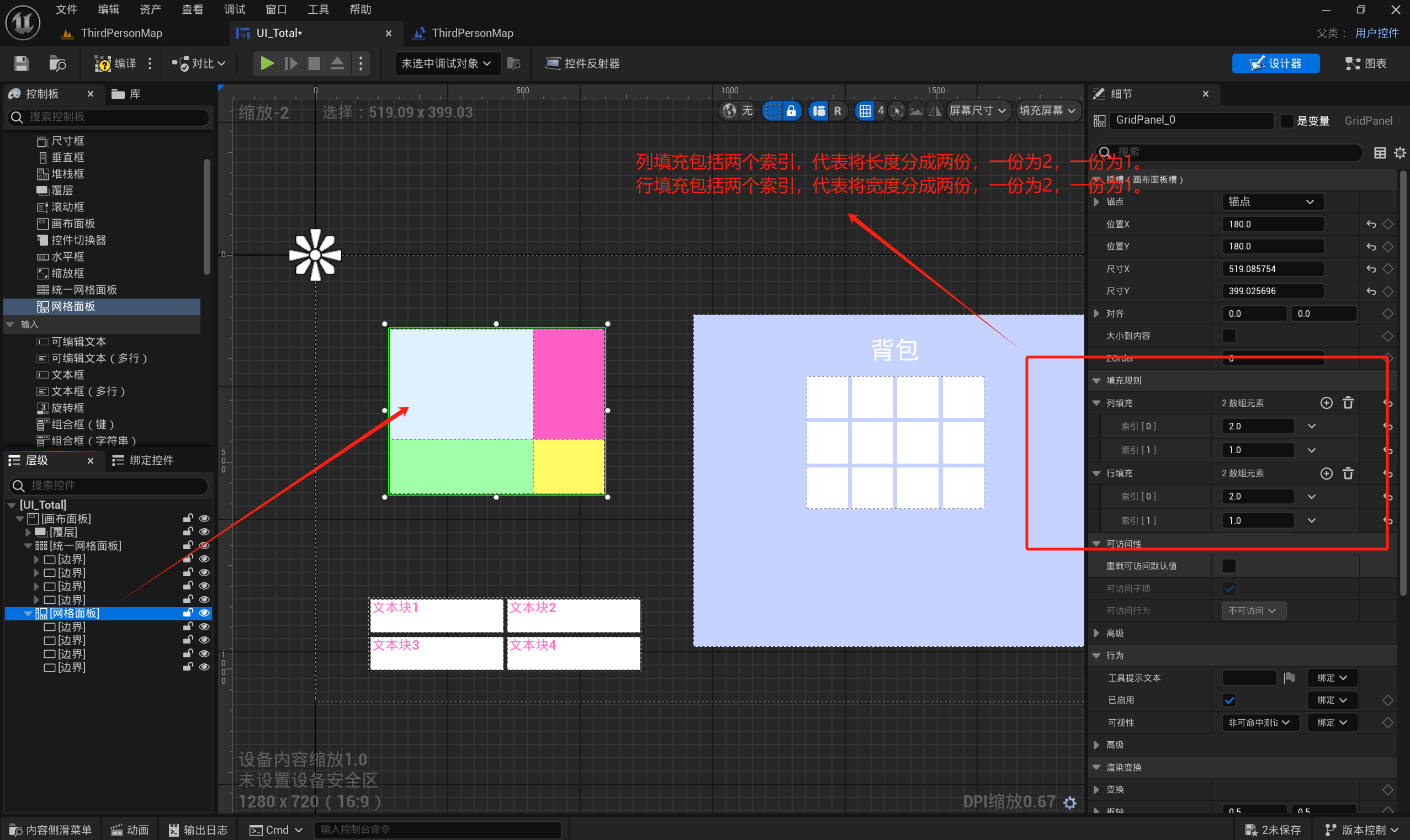Open the browse-to-asset icon next to Save
Viewport: 1410px width, 840px height.
[x=57, y=63]
